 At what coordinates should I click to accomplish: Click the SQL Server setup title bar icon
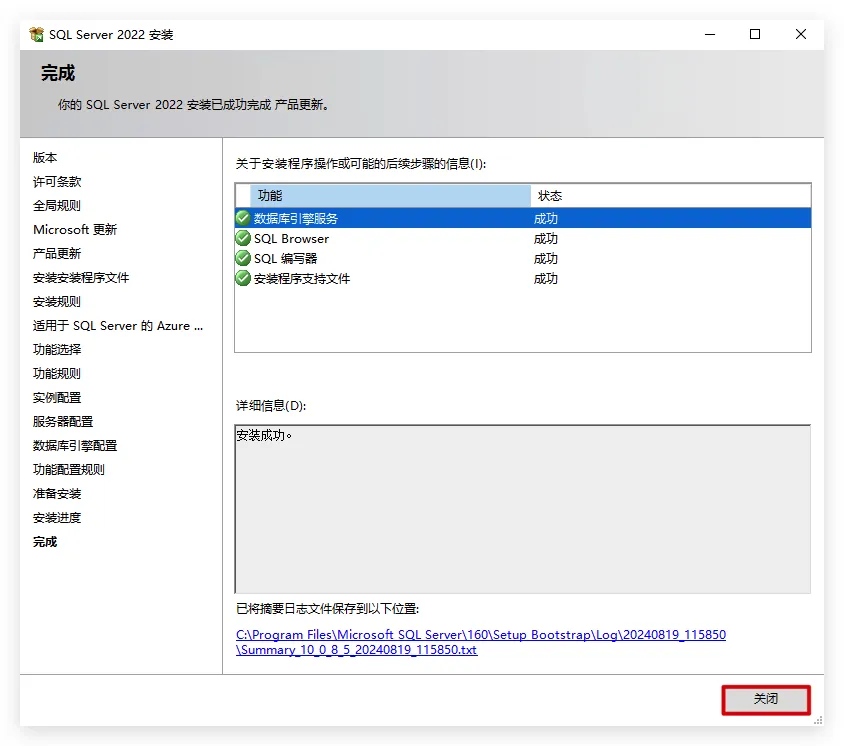coord(37,35)
